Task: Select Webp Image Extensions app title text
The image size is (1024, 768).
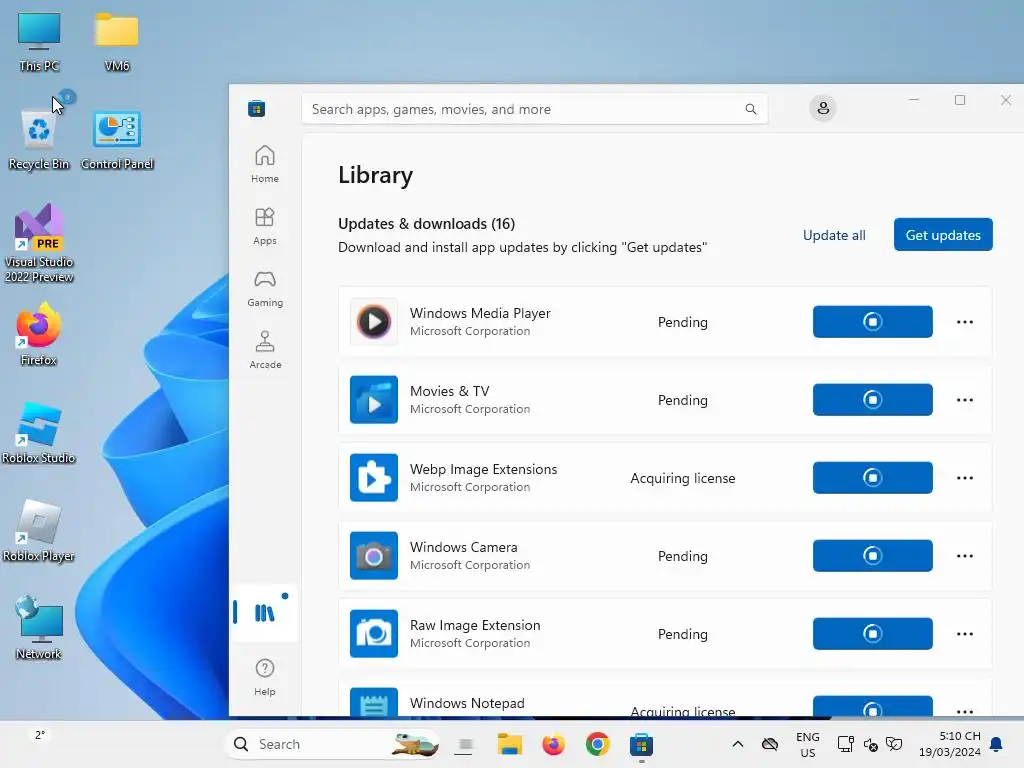Action: pyautogui.click(x=483, y=469)
